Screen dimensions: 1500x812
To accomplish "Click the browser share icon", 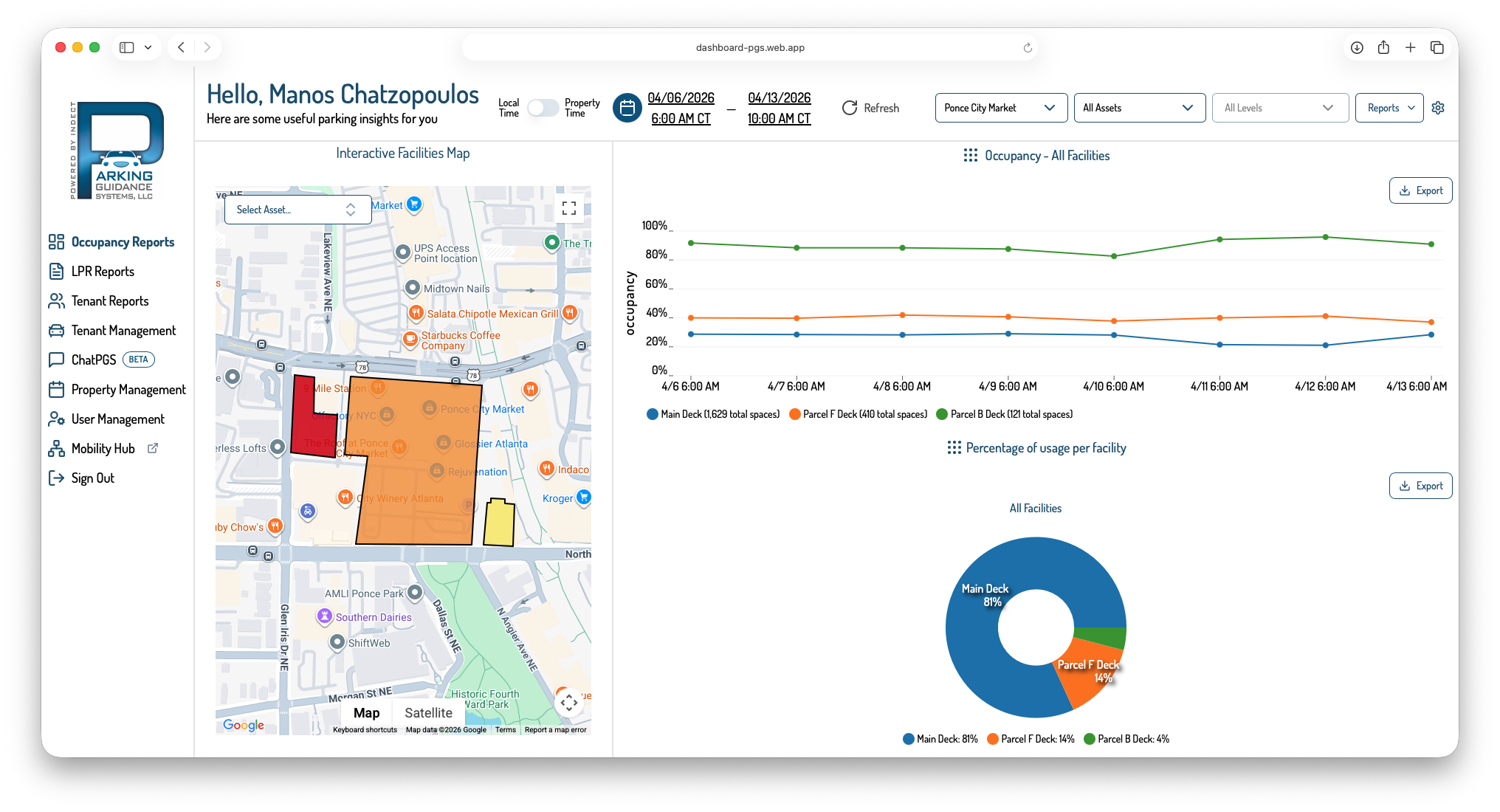I will [1383, 47].
